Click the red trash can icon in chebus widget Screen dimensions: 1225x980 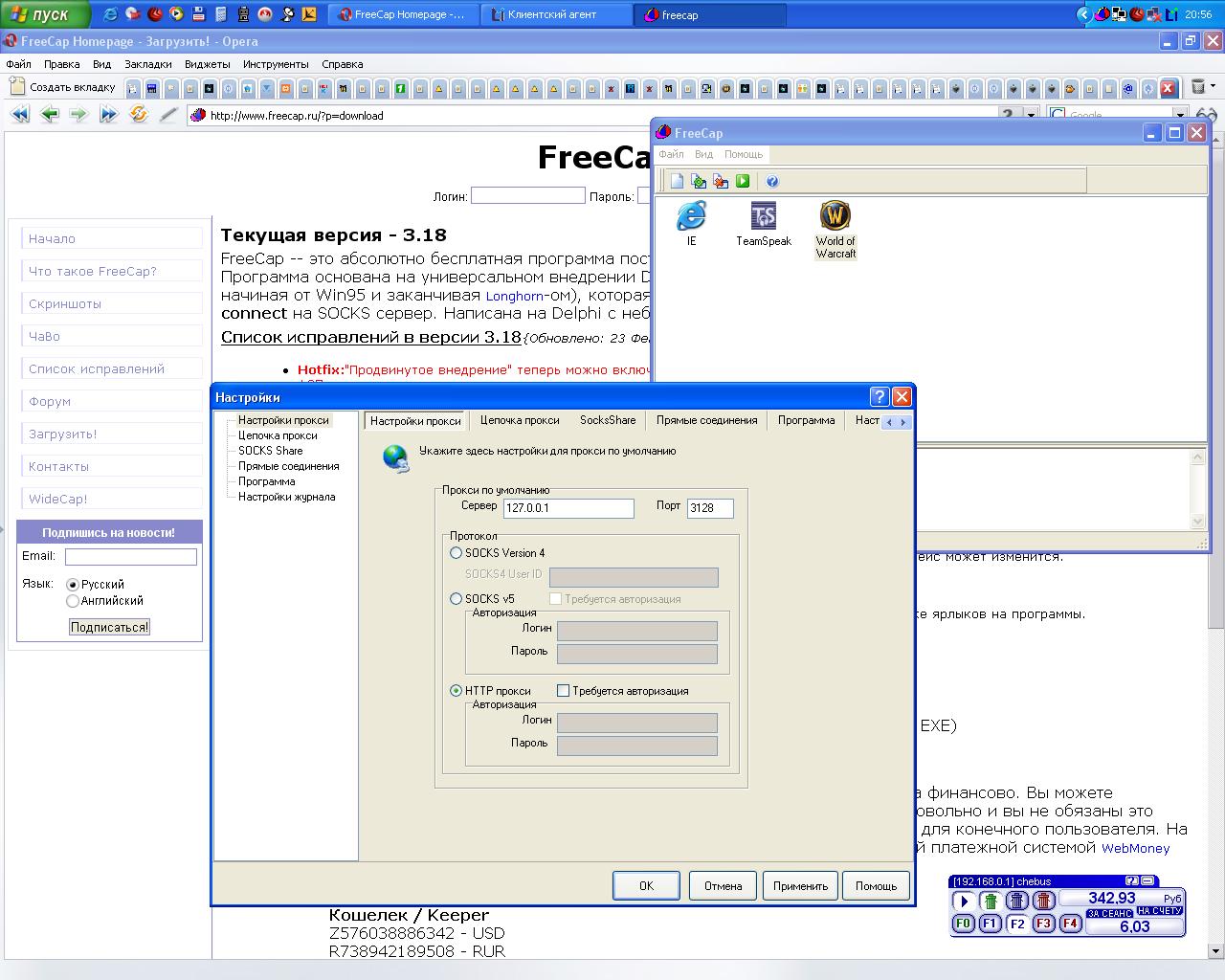point(1044,901)
